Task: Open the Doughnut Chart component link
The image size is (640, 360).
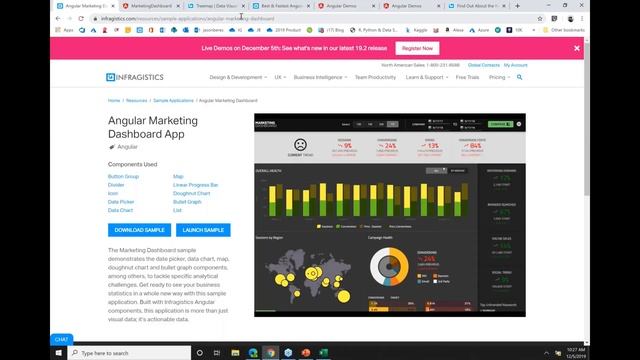Action: click(191, 193)
